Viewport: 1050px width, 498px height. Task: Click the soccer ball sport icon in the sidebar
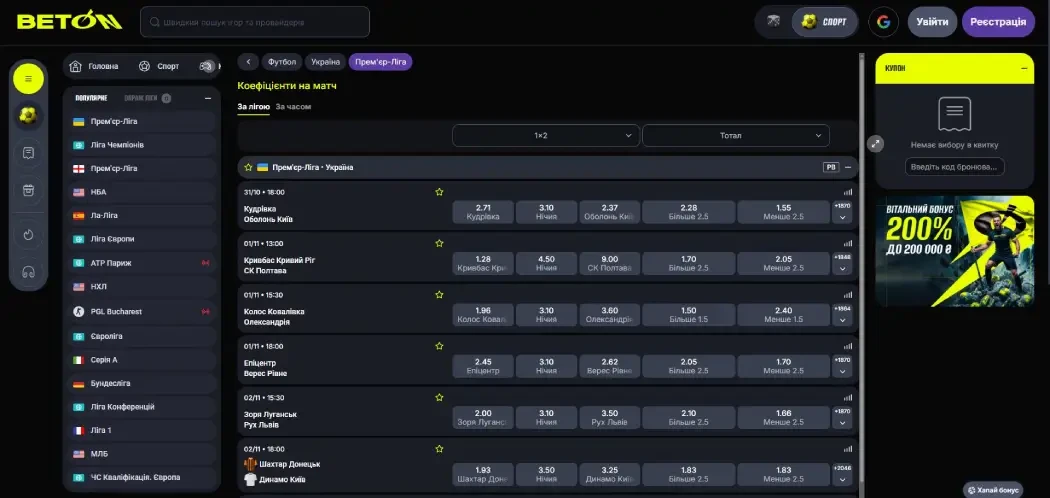coord(29,115)
